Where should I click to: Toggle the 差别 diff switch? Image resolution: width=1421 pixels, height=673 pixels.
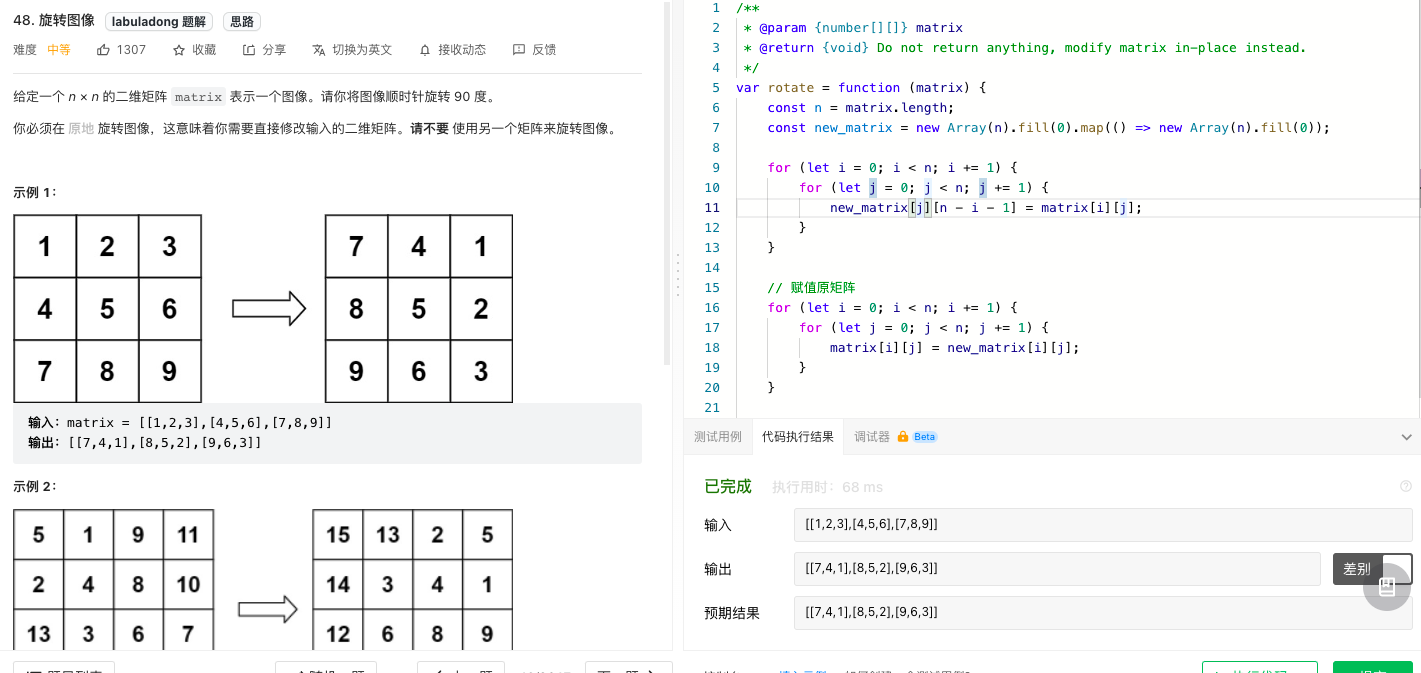click(1373, 569)
